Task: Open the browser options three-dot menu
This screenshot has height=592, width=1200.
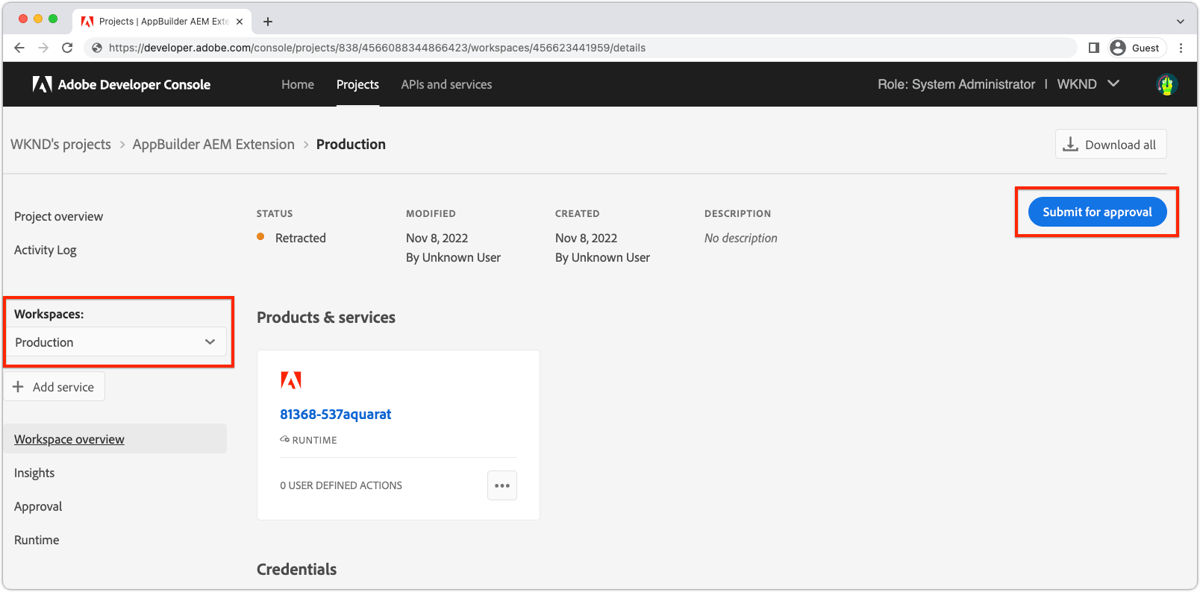Action: [x=1181, y=47]
